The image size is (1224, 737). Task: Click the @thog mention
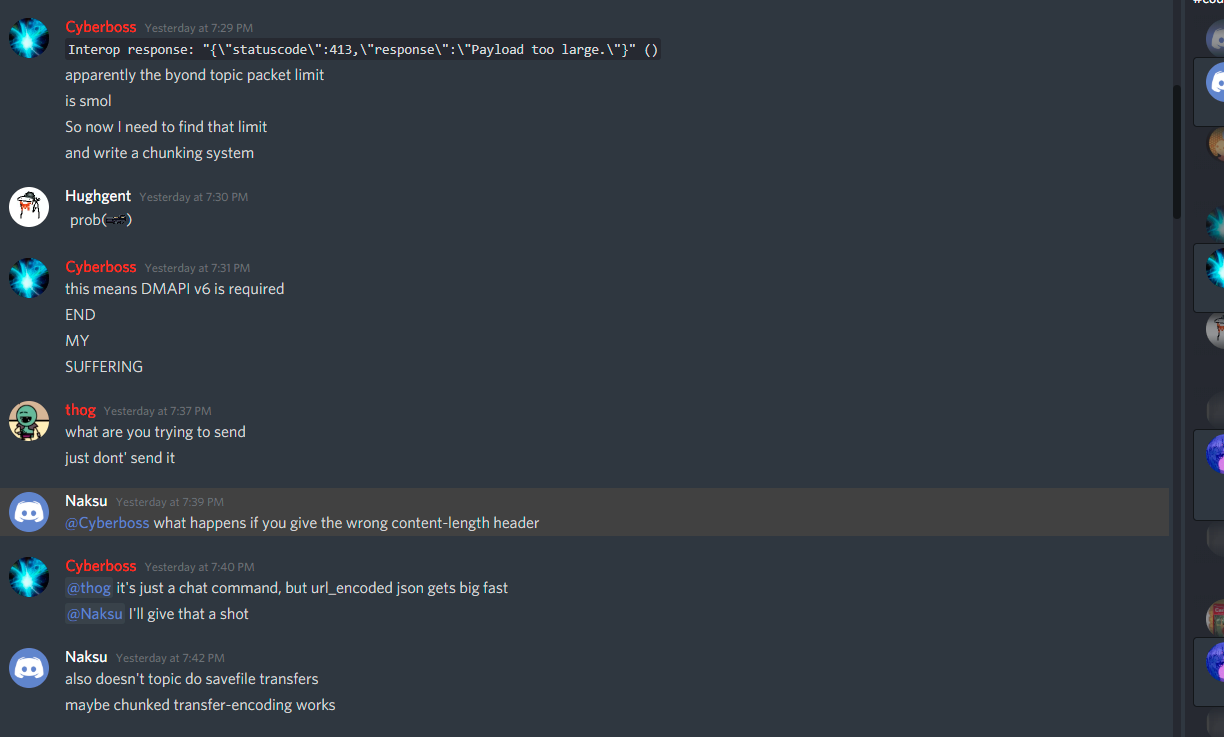88,587
